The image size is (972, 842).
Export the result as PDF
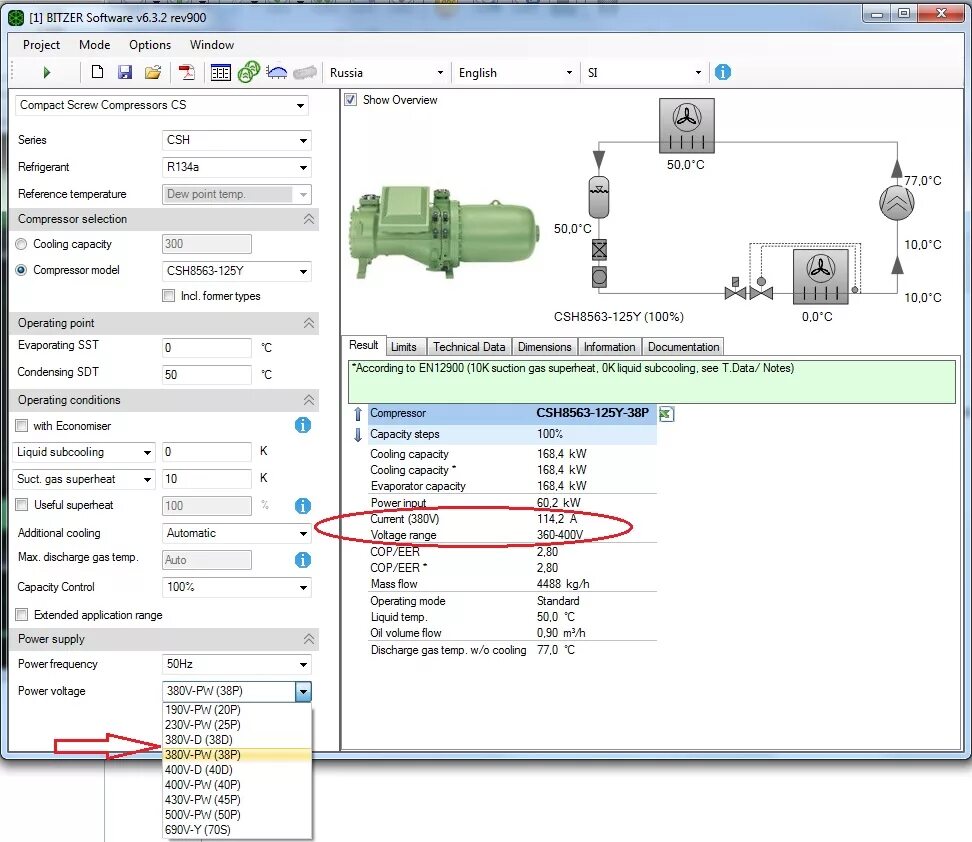pyautogui.click(x=184, y=72)
